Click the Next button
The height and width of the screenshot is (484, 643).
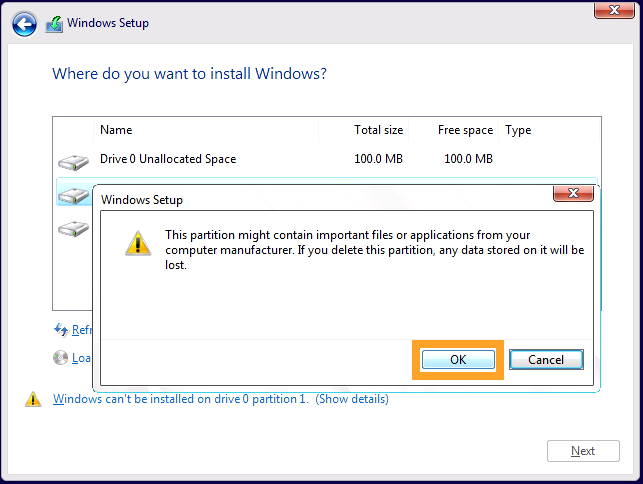(x=583, y=451)
